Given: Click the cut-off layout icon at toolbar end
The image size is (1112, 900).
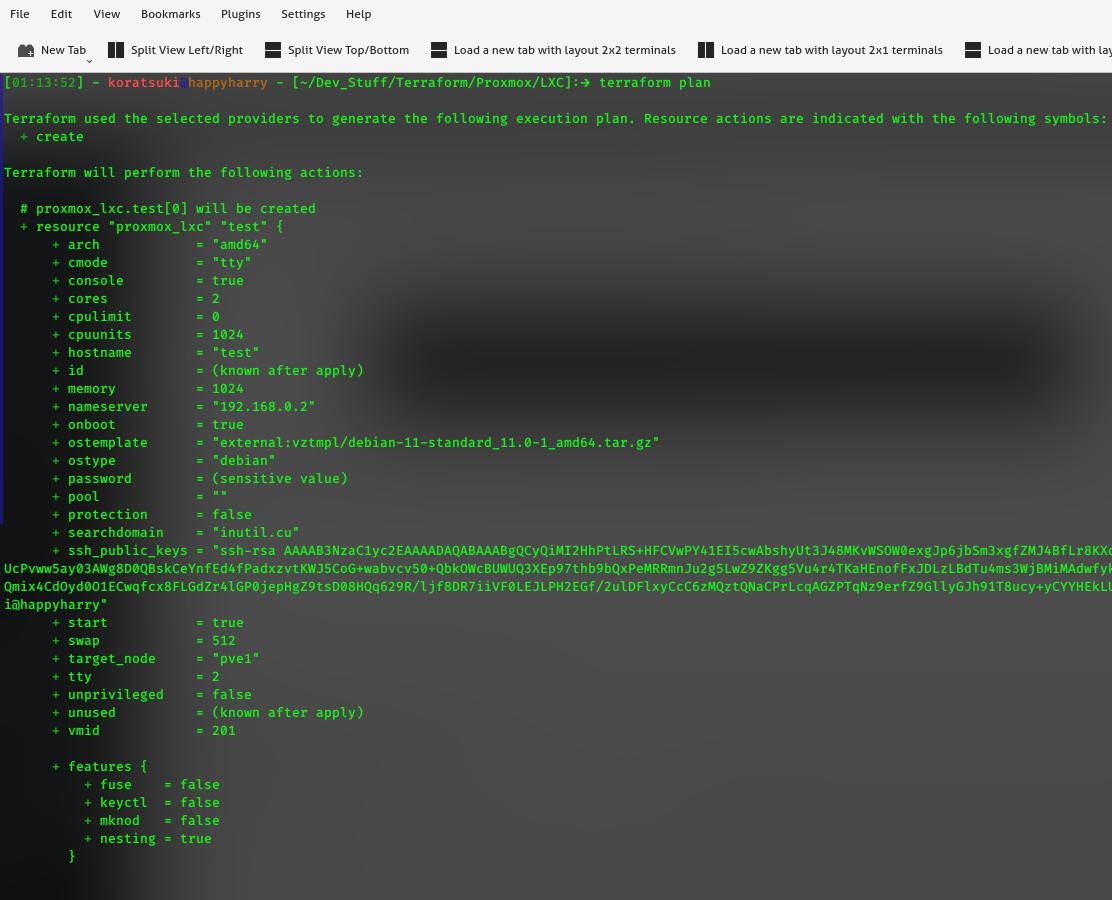Looking at the screenshot, I should coord(973,50).
